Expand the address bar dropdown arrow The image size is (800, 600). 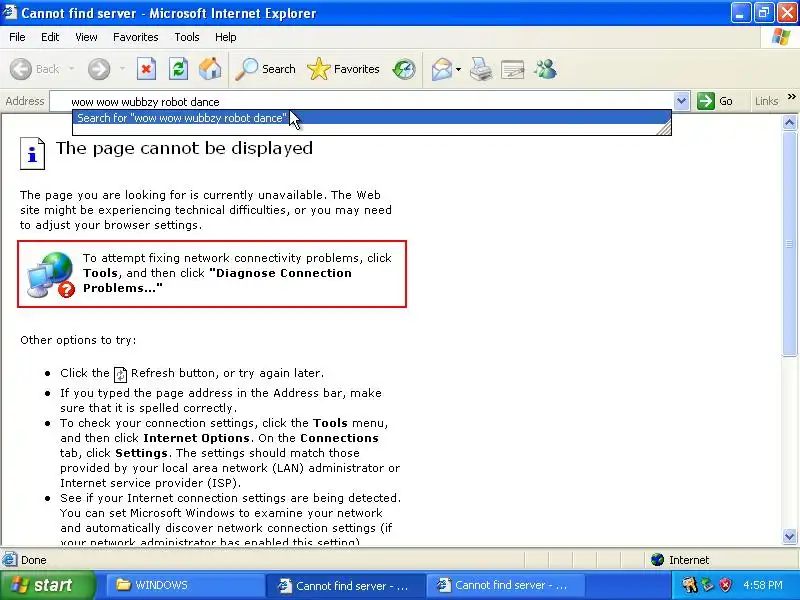682,101
